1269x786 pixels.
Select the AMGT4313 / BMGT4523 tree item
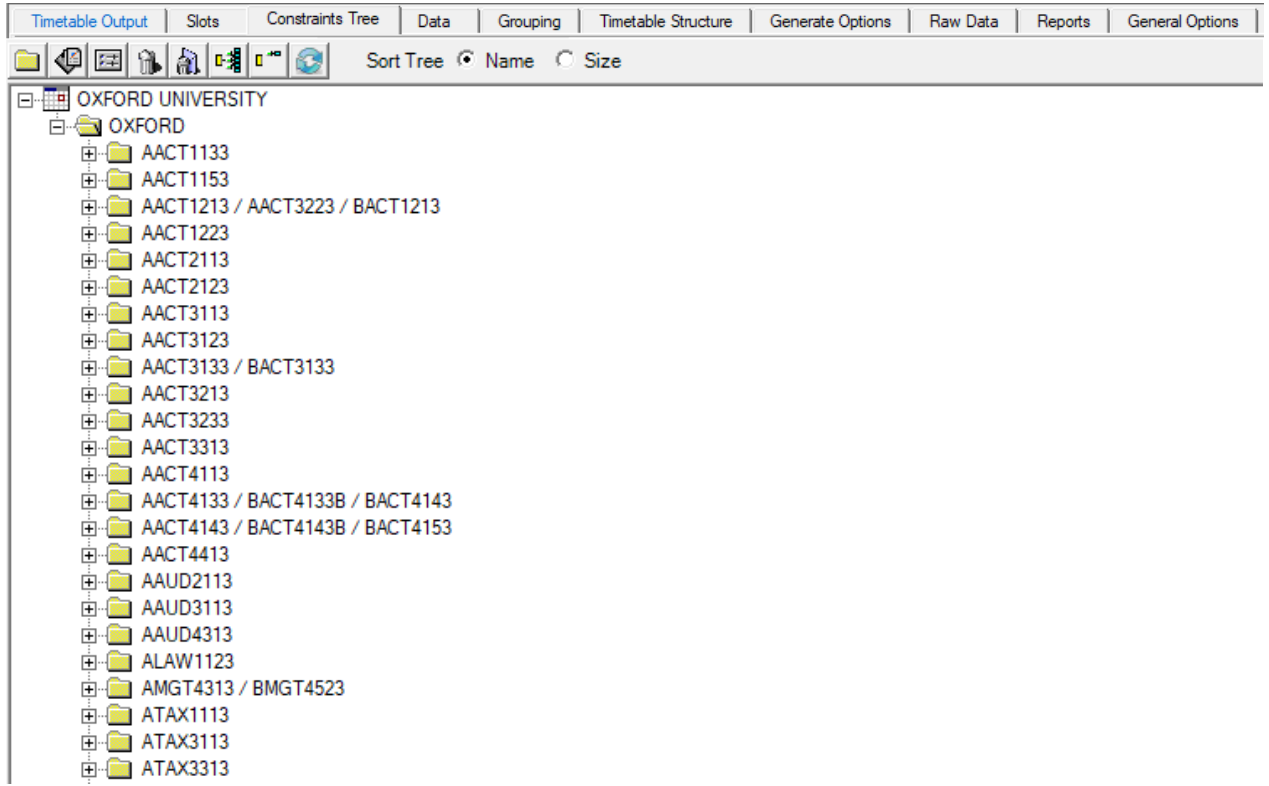(x=242, y=689)
